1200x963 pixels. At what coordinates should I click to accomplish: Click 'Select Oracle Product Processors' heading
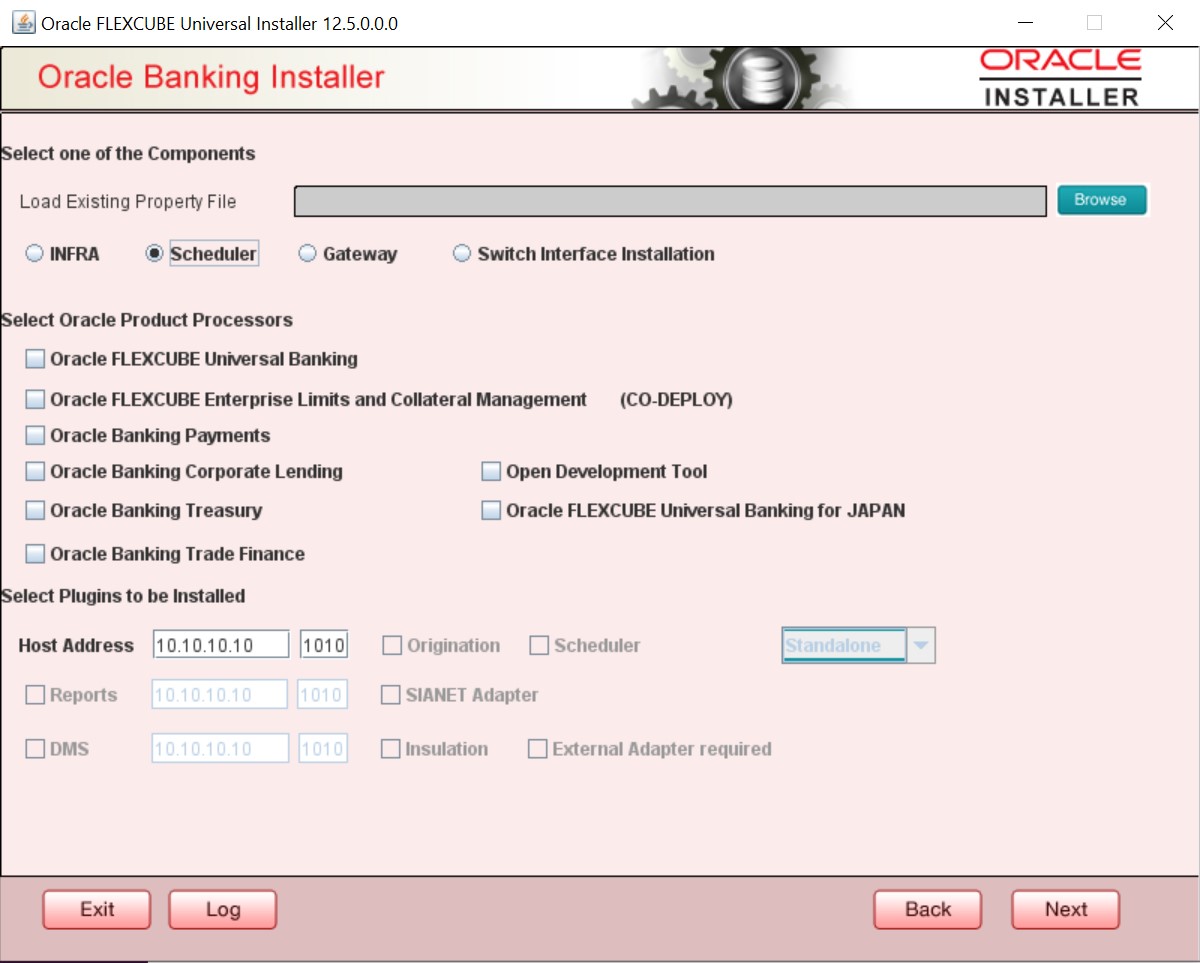(147, 320)
